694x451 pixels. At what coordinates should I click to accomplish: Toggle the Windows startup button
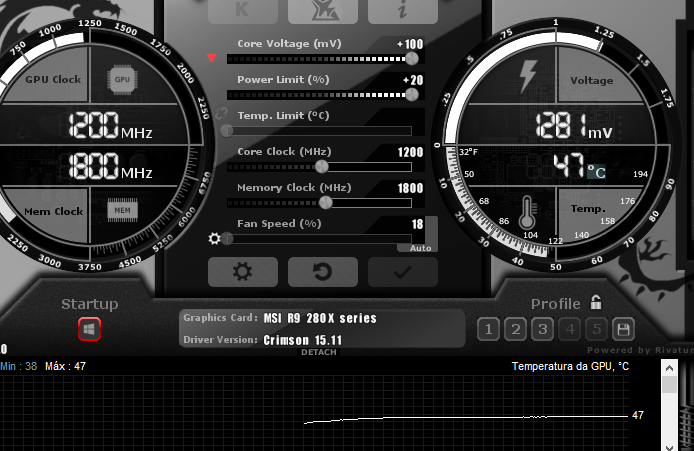click(x=89, y=329)
